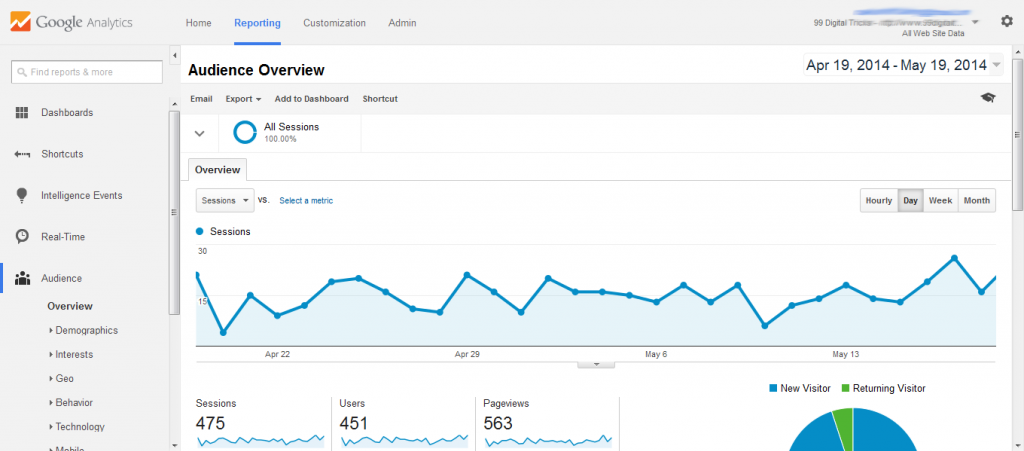Viewport: 1024px width, 451px height.
Task: Click the search magnifier icon
Action: pyautogui.click(x=22, y=72)
